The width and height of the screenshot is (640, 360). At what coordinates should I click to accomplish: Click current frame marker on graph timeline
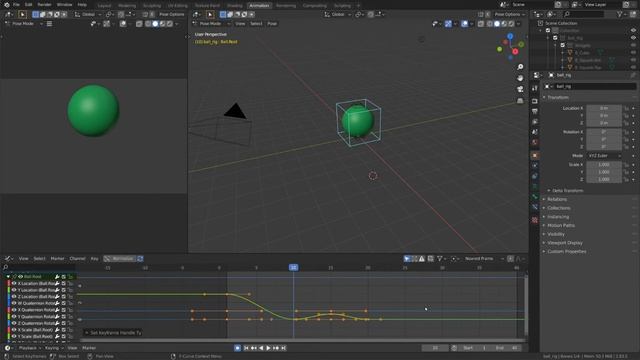click(293, 267)
